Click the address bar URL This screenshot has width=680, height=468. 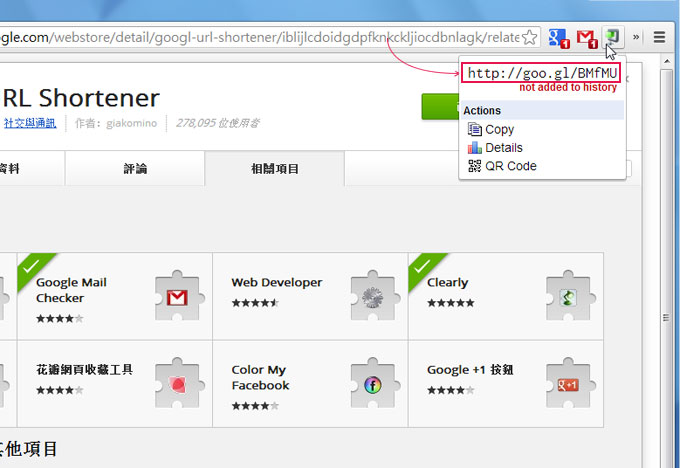(x=259, y=37)
